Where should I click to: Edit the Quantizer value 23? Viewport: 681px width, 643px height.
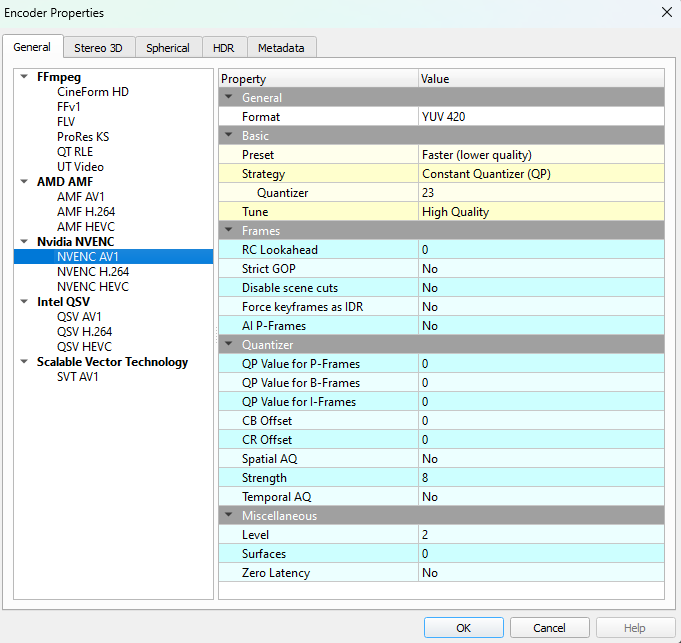540,193
